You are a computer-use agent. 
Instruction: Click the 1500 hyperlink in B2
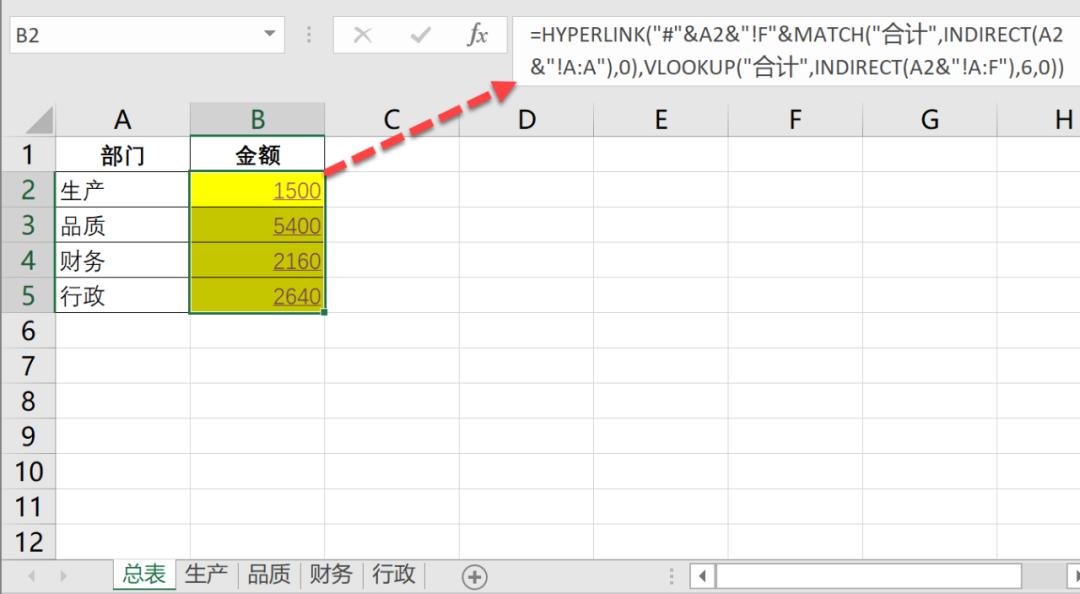click(296, 191)
